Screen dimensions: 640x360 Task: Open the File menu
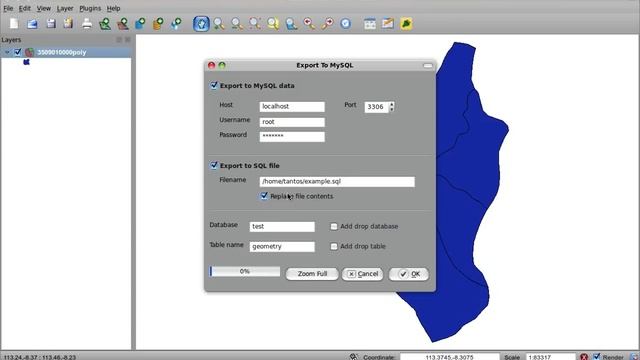pyautogui.click(x=8, y=8)
